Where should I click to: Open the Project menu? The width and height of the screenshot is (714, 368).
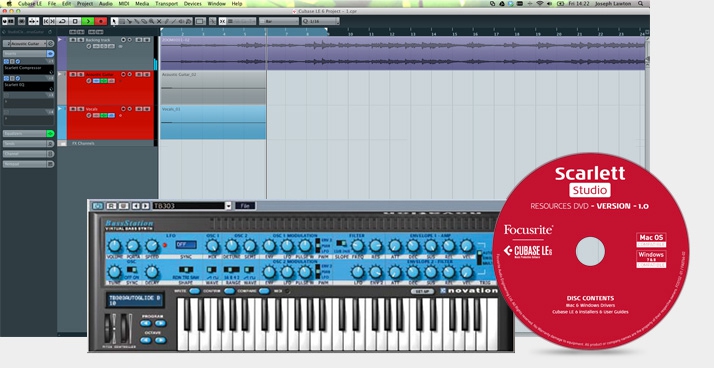tap(85, 4)
